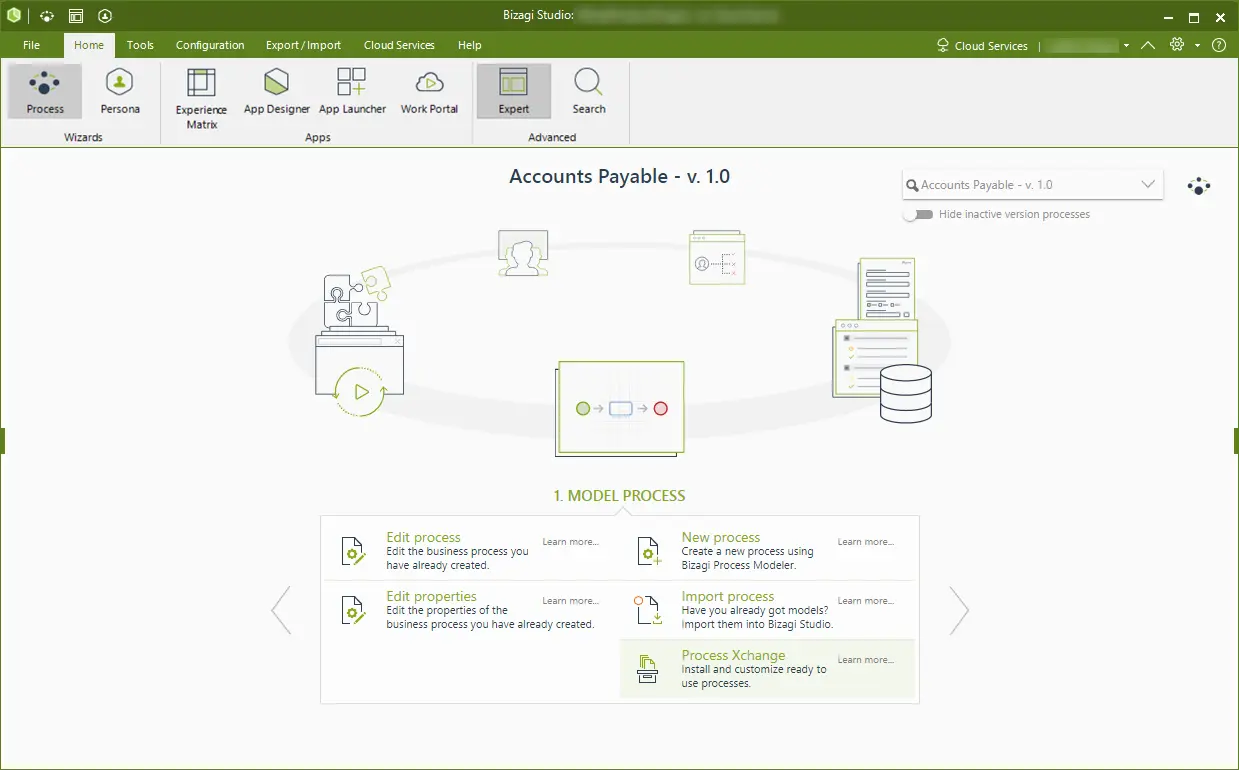Open the help question mark icon
Image resolution: width=1239 pixels, height=770 pixels.
point(1218,45)
